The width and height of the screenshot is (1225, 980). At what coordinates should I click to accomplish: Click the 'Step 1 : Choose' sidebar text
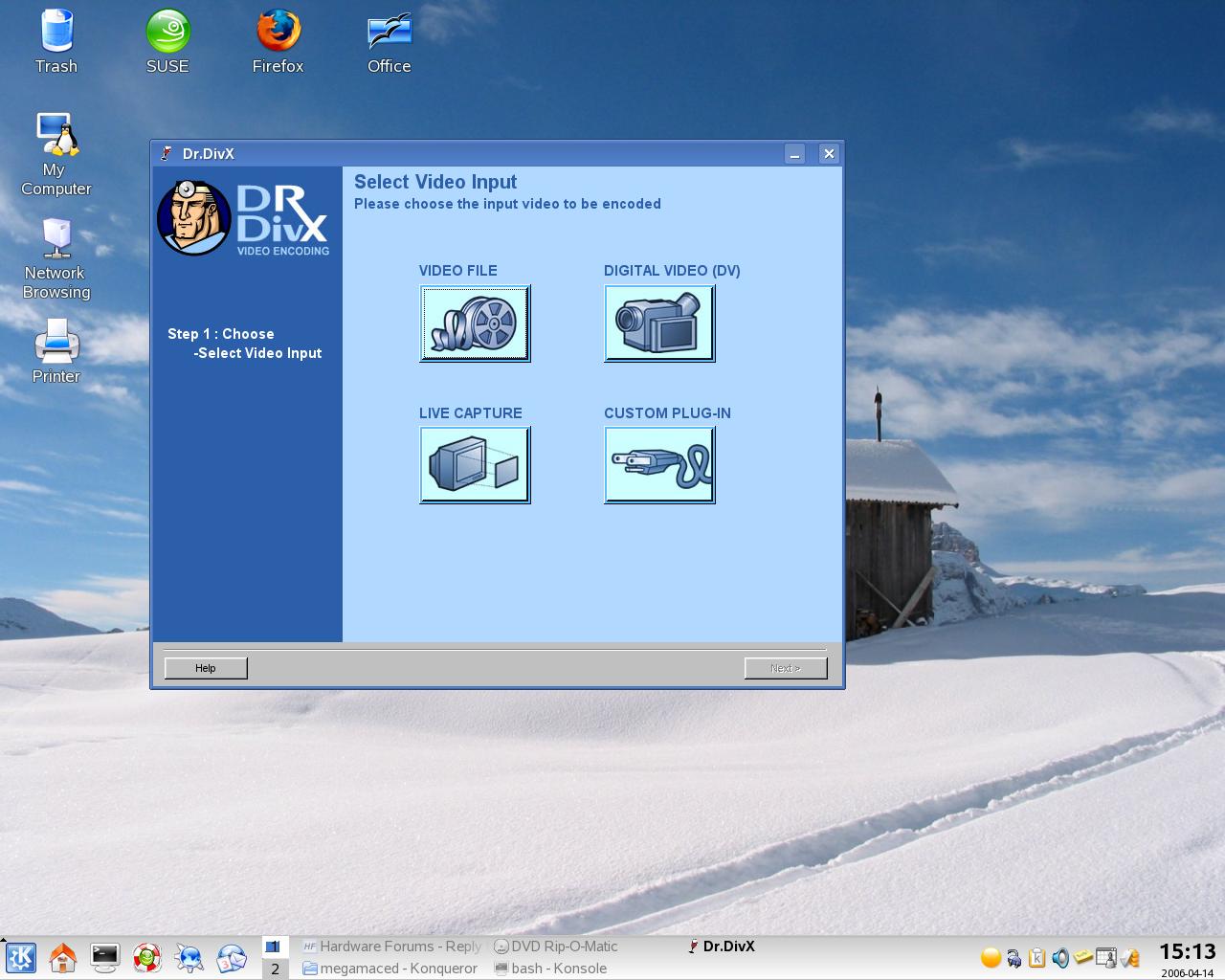pyautogui.click(x=221, y=334)
